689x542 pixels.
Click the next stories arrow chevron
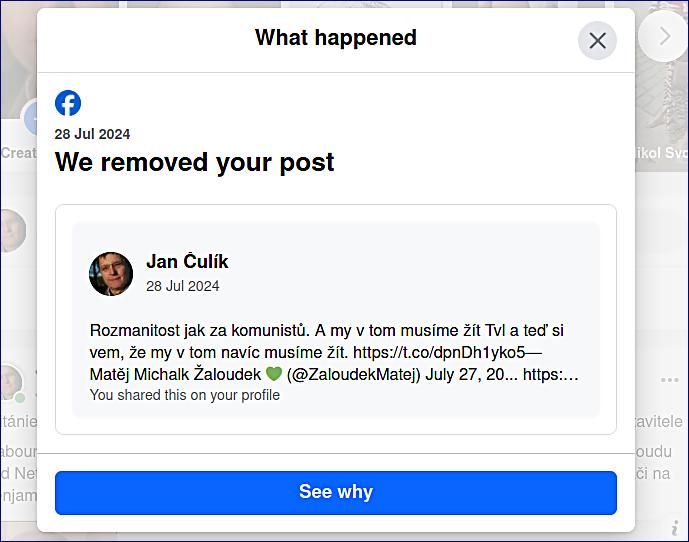tap(664, 37)
